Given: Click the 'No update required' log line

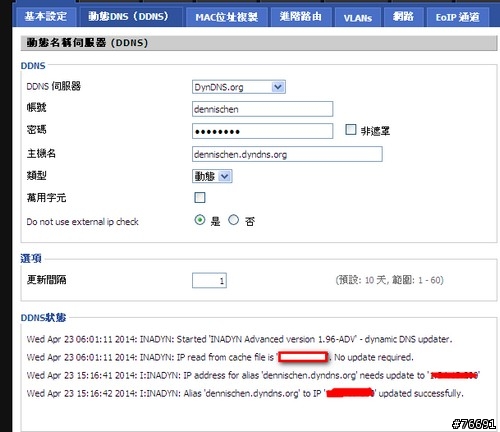Looking at the screenshot, I should point(220,357).
